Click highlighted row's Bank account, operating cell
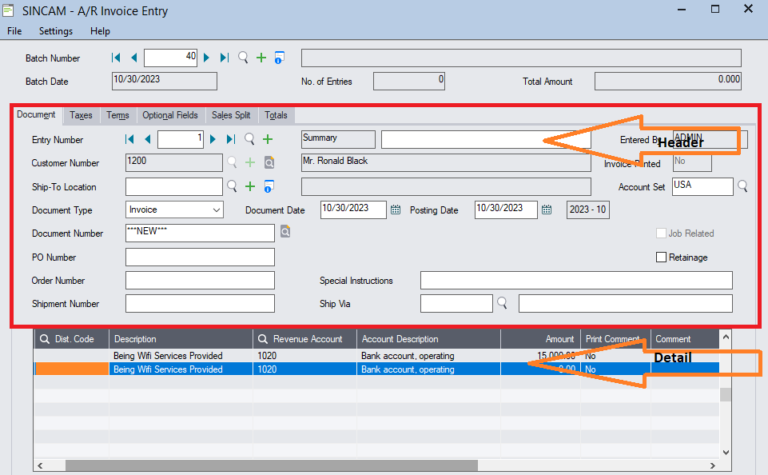This screenshot has width=768, height=475. click(x=429, y=369)
